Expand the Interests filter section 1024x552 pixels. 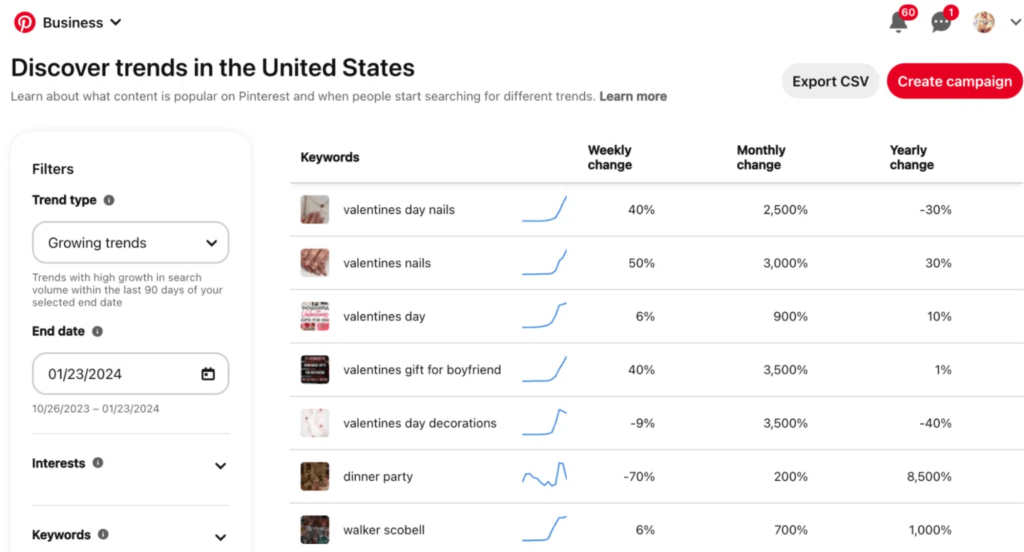[x=220, y=465]
